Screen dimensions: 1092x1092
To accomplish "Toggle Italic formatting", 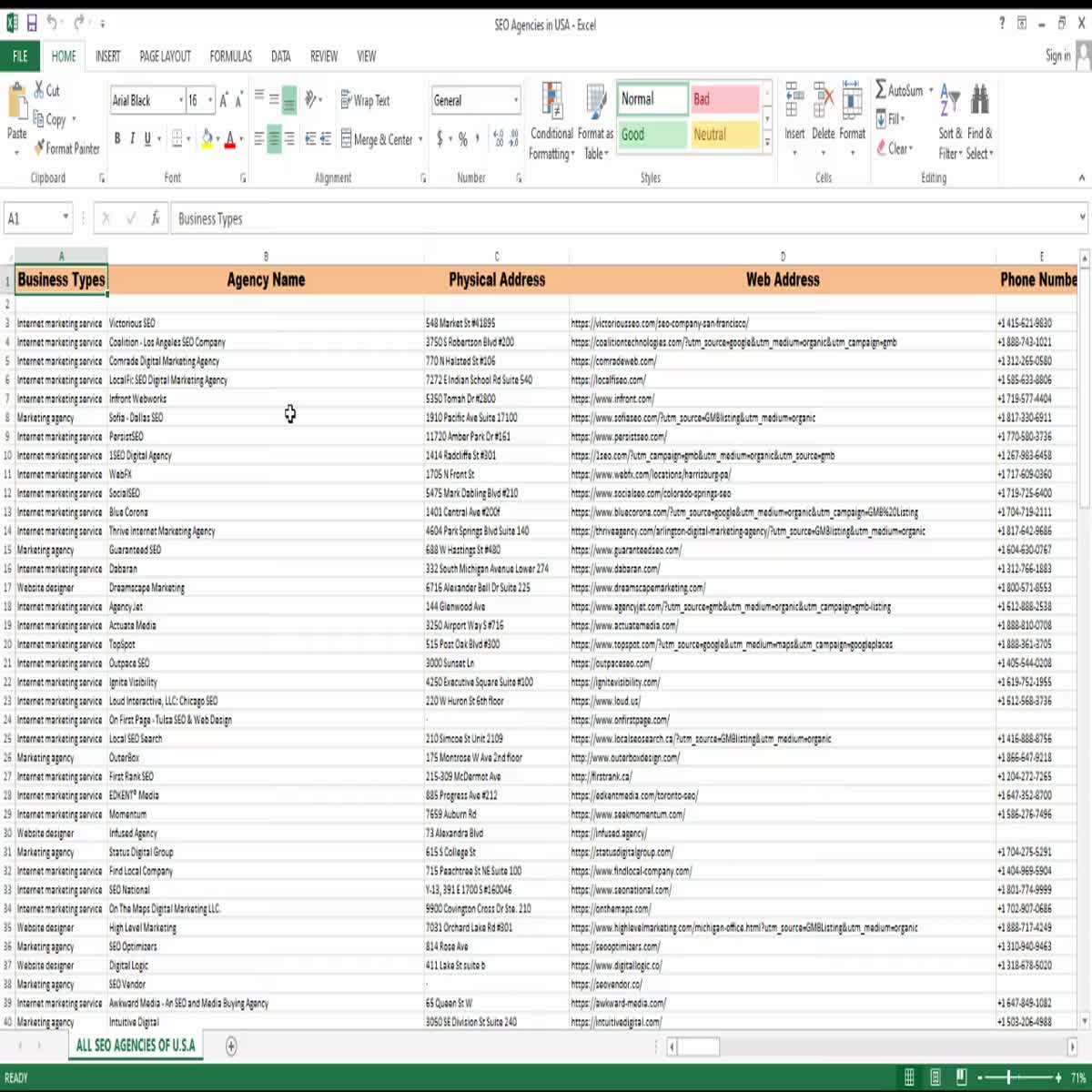I will click(132, 139).
